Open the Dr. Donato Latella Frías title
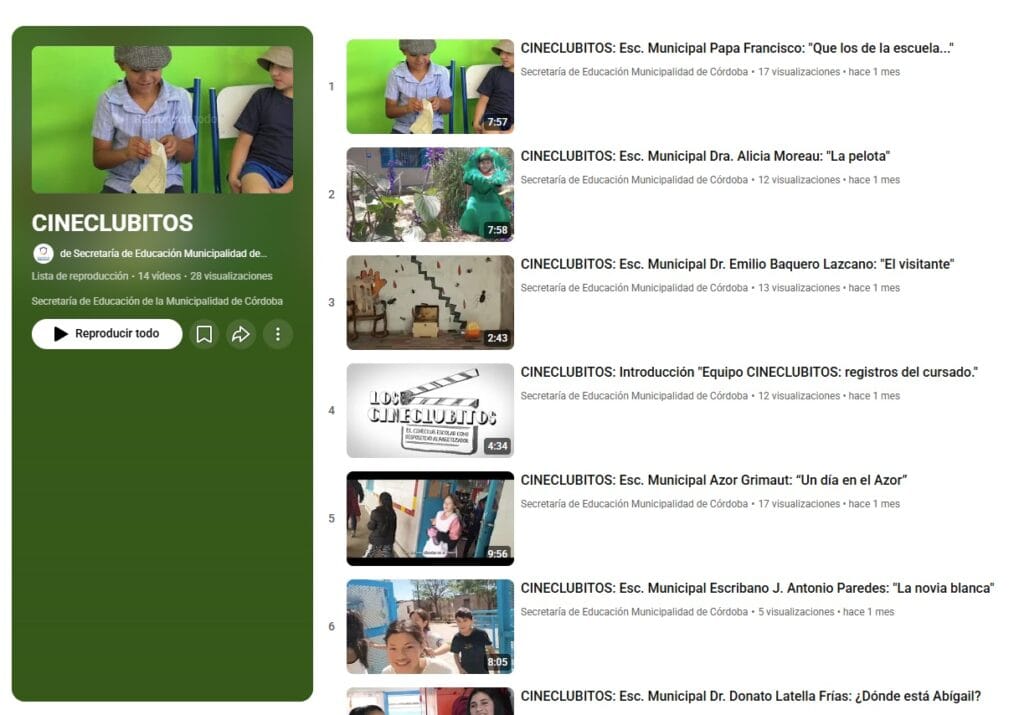The height and width of the screenshot is (715, 1024). pyautogui.click(x=750, y=696)
